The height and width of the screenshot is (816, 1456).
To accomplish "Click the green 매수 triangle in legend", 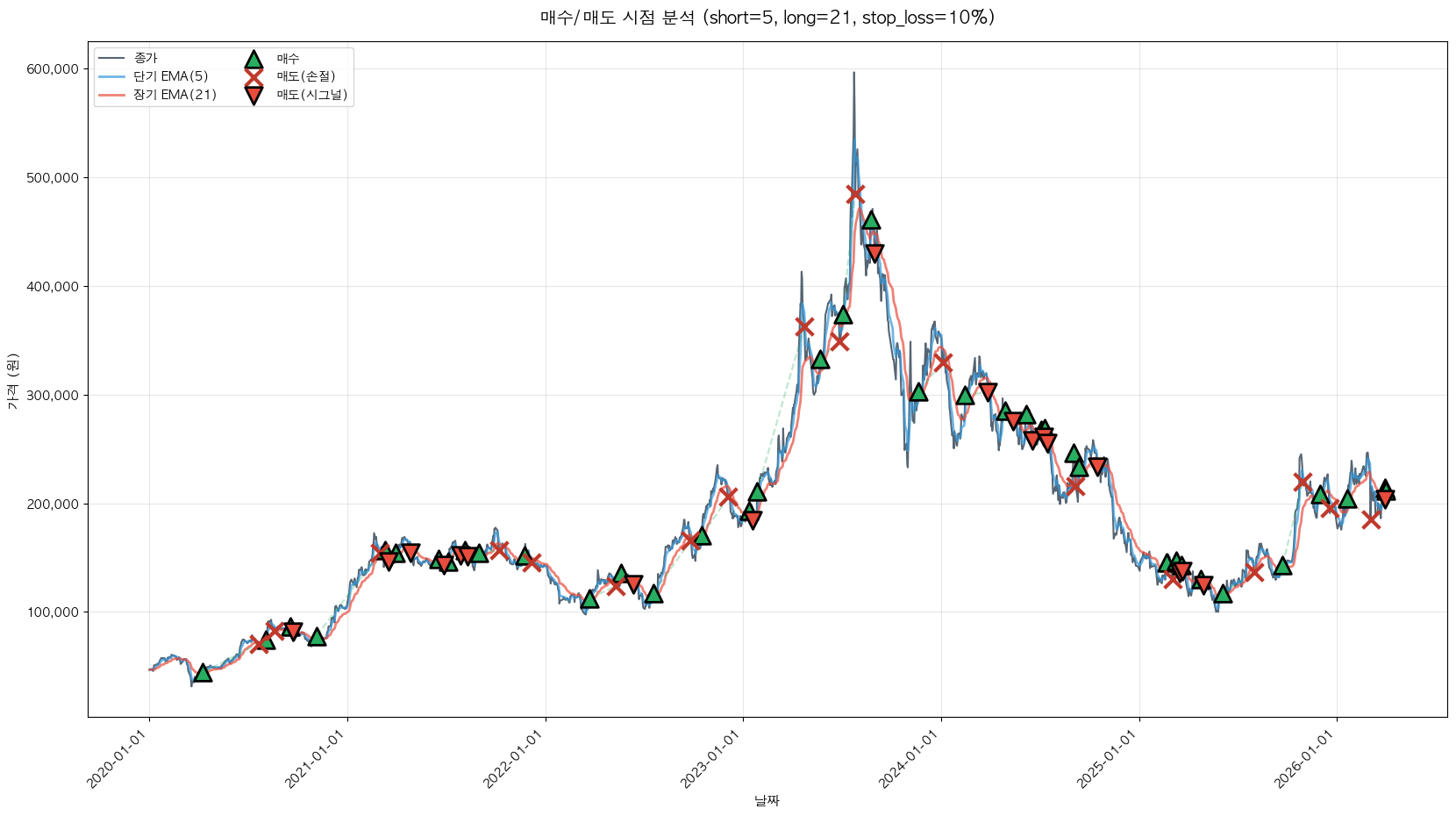I will [x=253, y=60].
